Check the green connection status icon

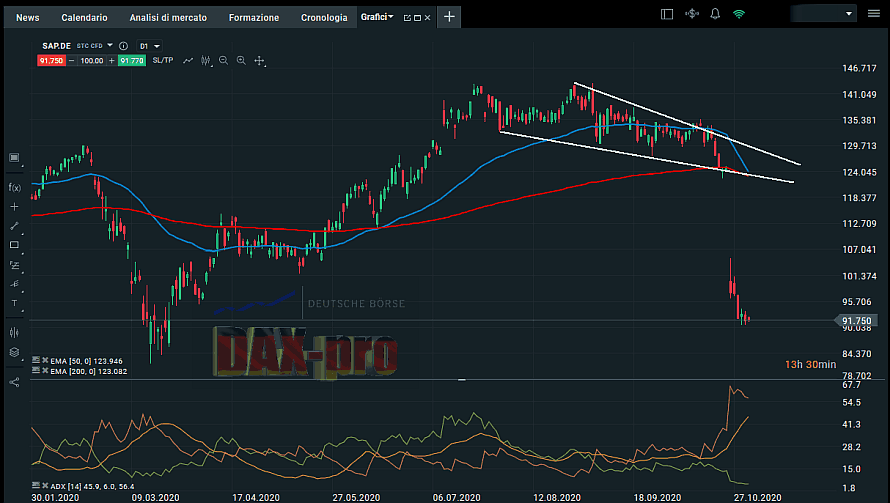tap(738, 14)
